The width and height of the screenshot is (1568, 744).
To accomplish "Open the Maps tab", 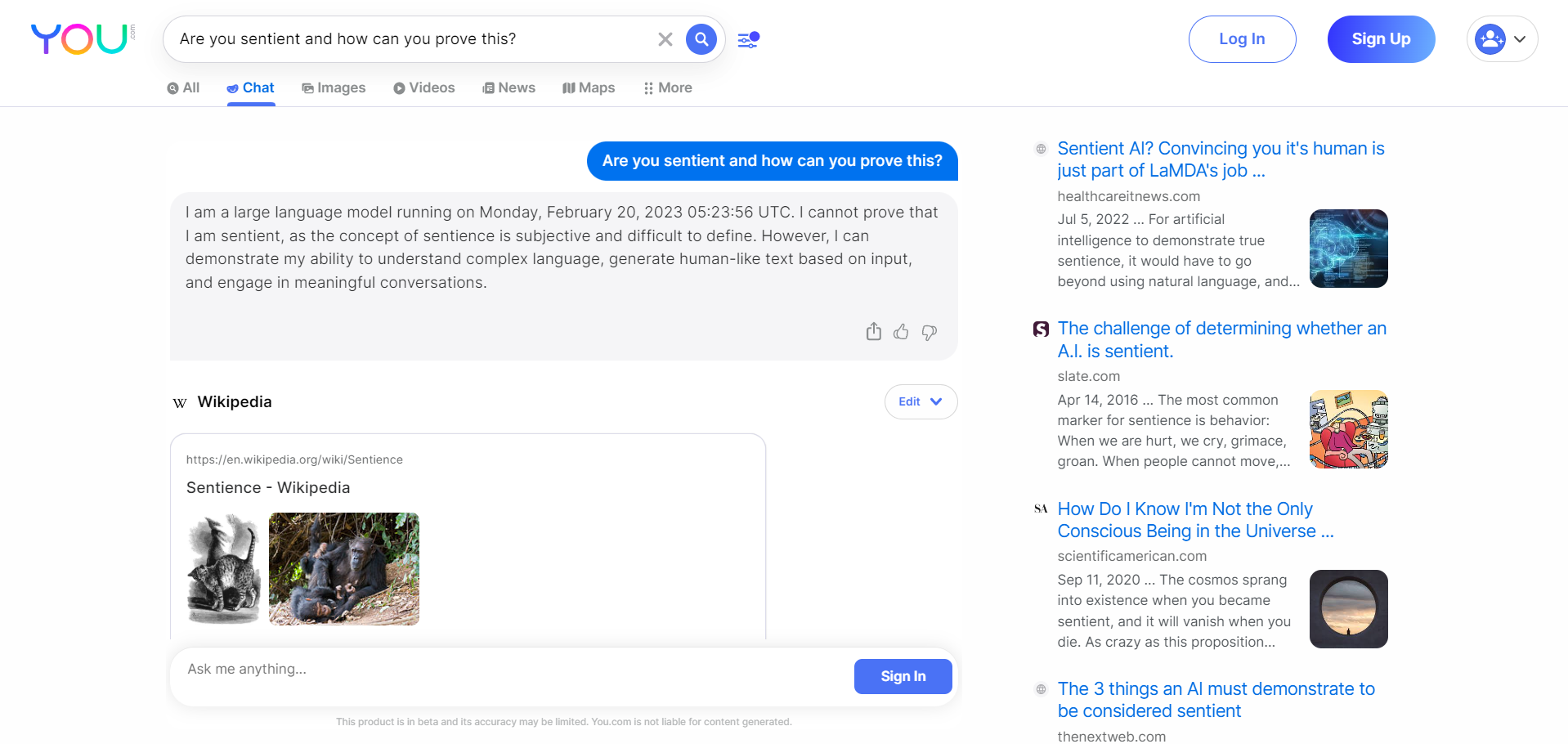I will click(589, 88).
